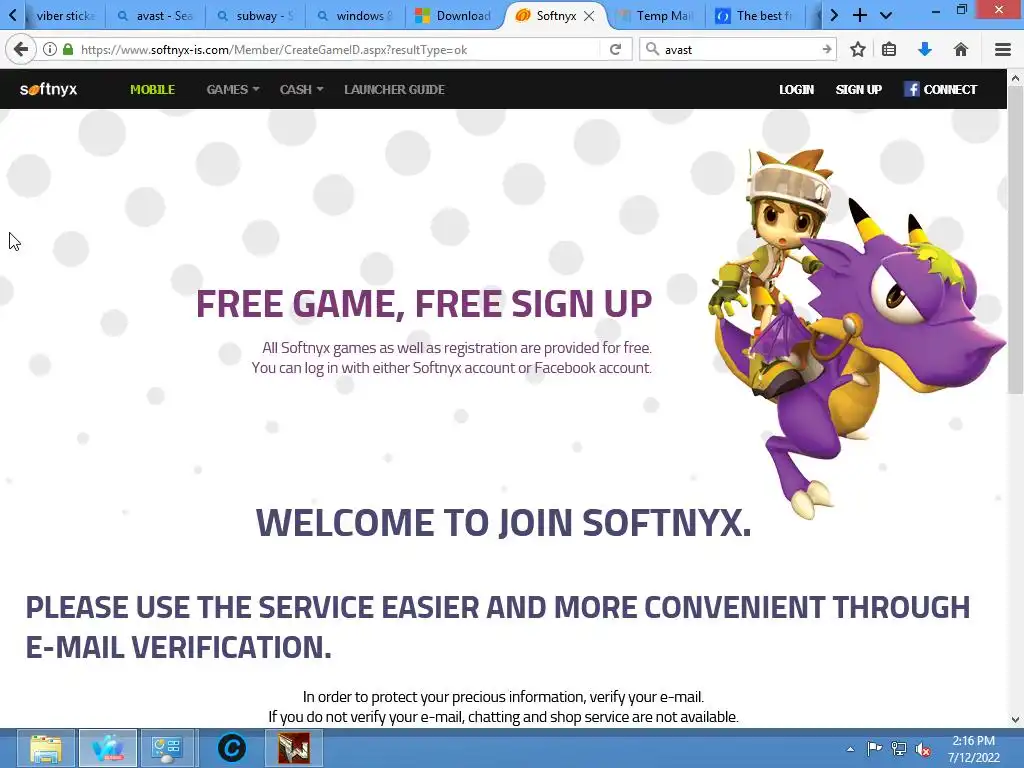This screenshot has height=768, width=1024.
Task: Click LOGIN in site header
Action: [x=796, y=89]
